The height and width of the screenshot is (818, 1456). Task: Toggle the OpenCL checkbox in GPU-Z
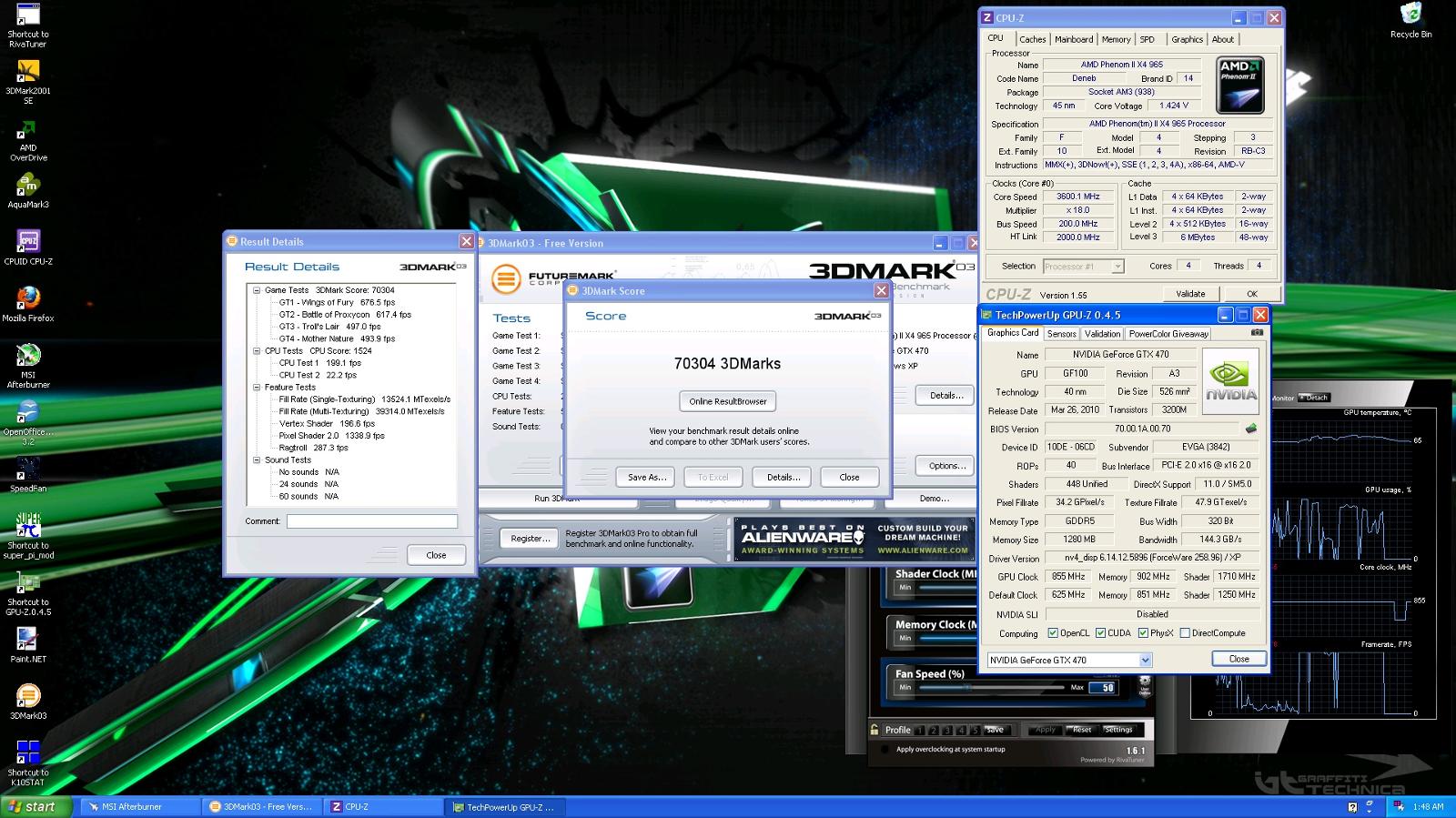pos(1053,633)
